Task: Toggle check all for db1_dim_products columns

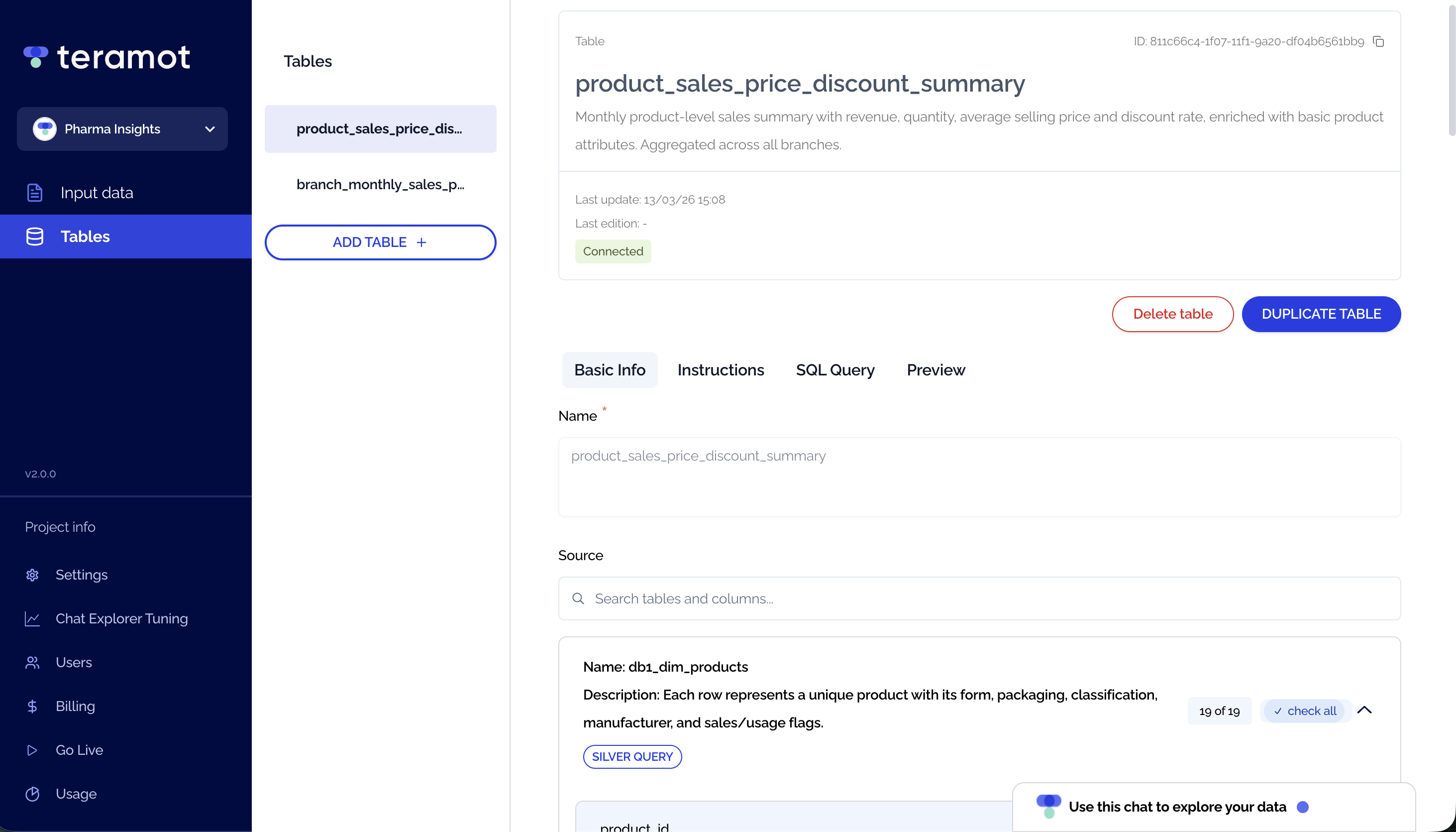Action: [x=1305, y=711]
